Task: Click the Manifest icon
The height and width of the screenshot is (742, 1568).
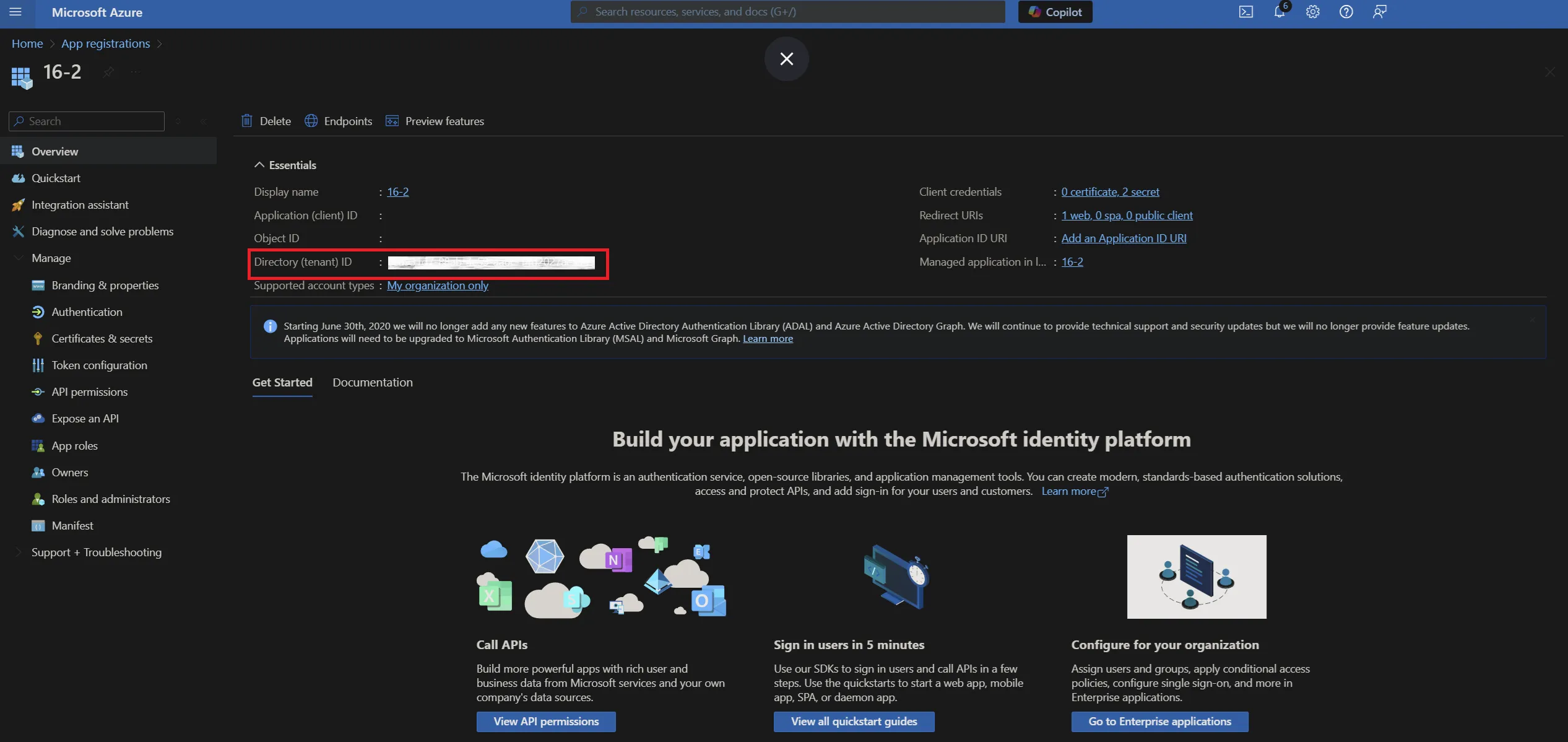Action: pyautogui.click(x=38, y=525)
